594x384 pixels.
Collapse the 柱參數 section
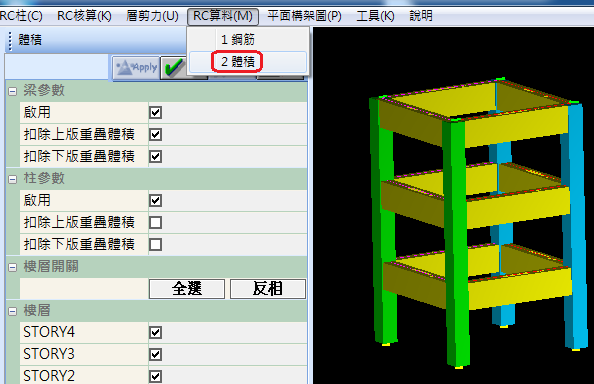13,179
